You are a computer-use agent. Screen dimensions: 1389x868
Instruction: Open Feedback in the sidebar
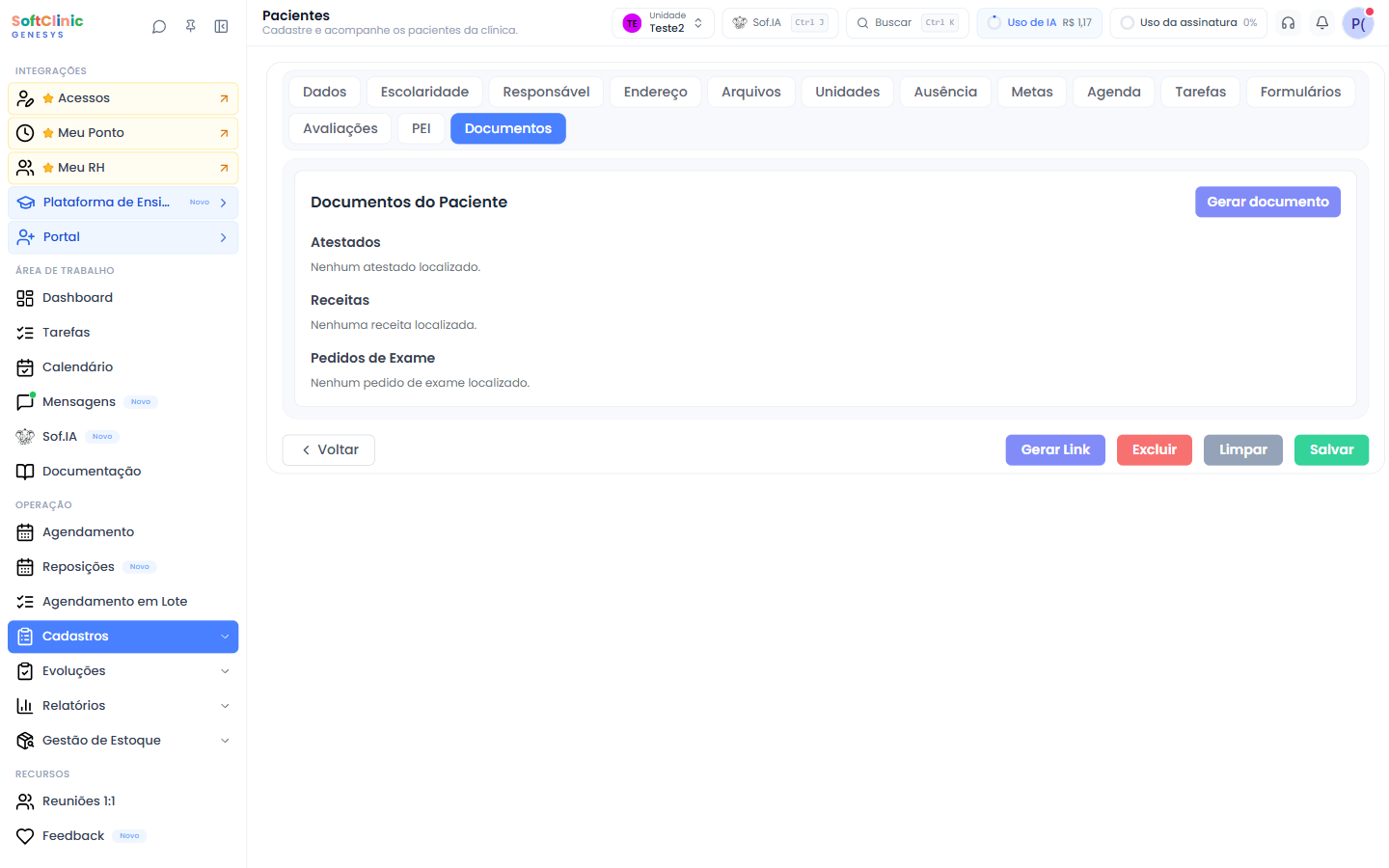[x=123, y=836]
